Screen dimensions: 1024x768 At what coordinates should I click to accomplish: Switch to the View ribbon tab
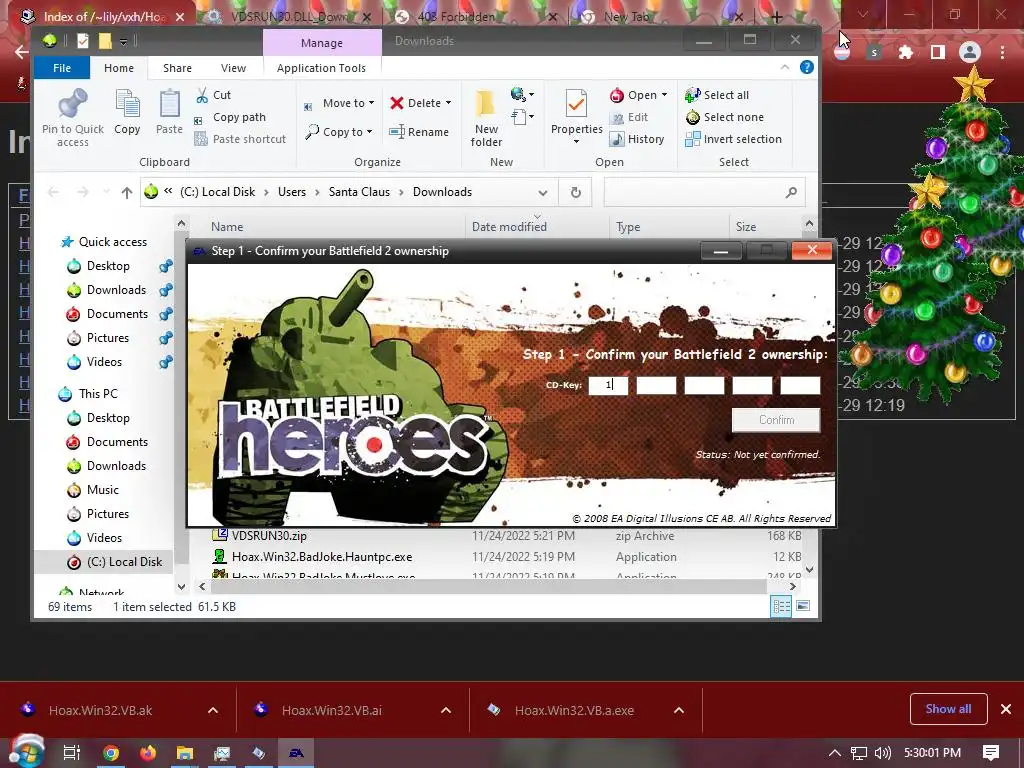point(233,68)
